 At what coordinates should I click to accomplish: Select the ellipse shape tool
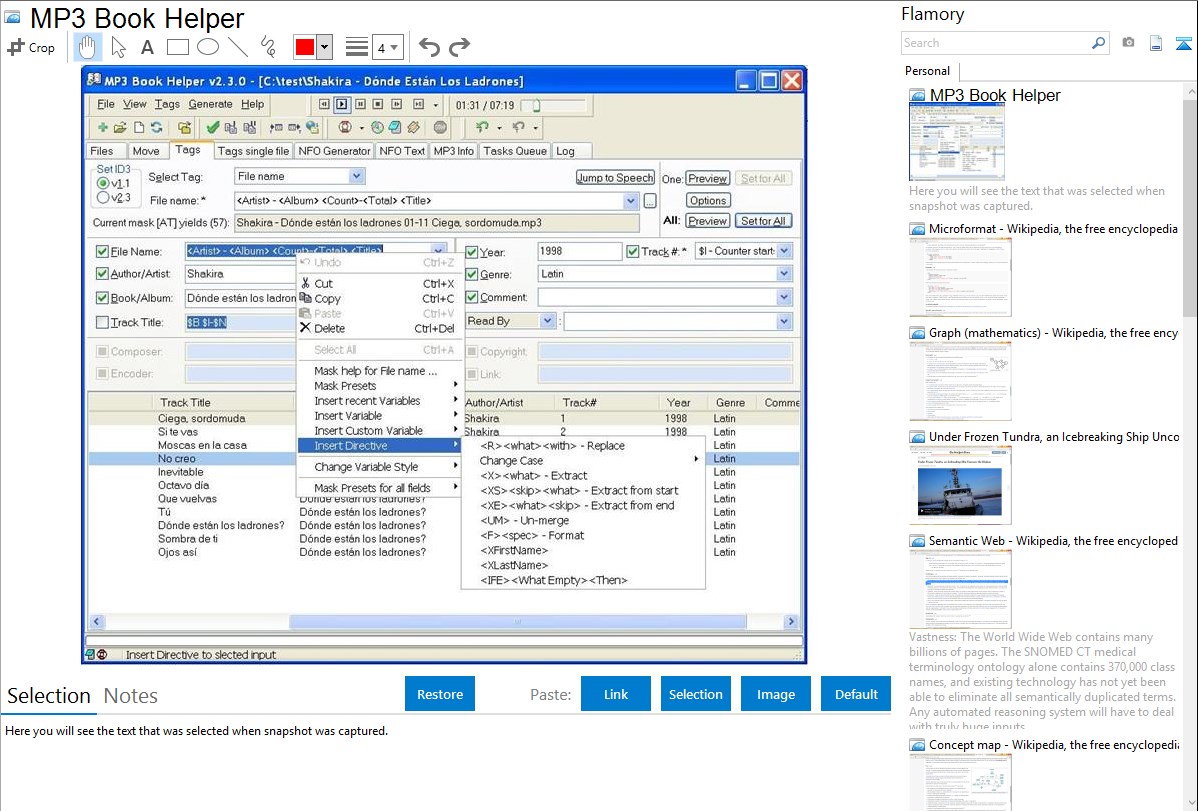(x=208, y=47)
